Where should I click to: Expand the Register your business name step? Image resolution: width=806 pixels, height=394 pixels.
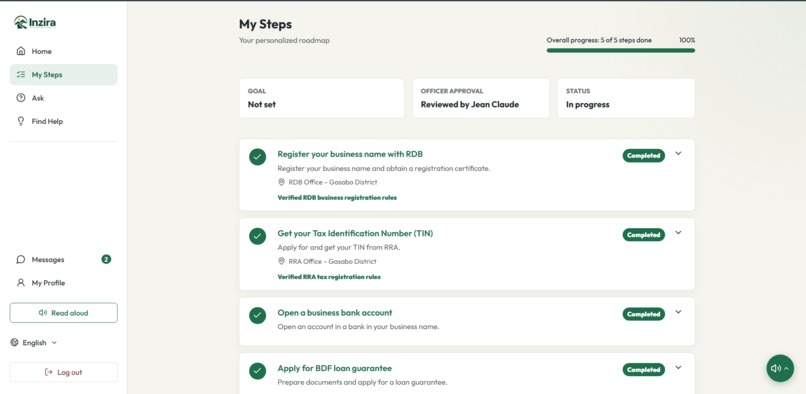pyautogui.click(x=678, y=153)
